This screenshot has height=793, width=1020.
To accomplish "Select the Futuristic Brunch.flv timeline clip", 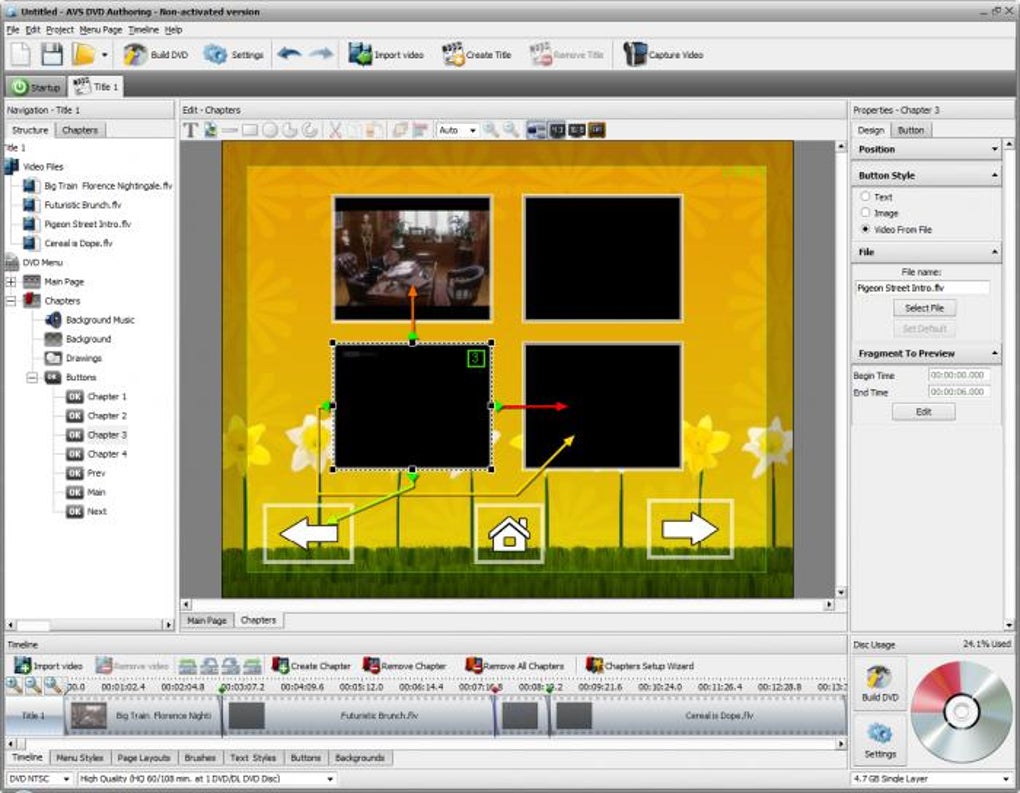I will 358,715.
